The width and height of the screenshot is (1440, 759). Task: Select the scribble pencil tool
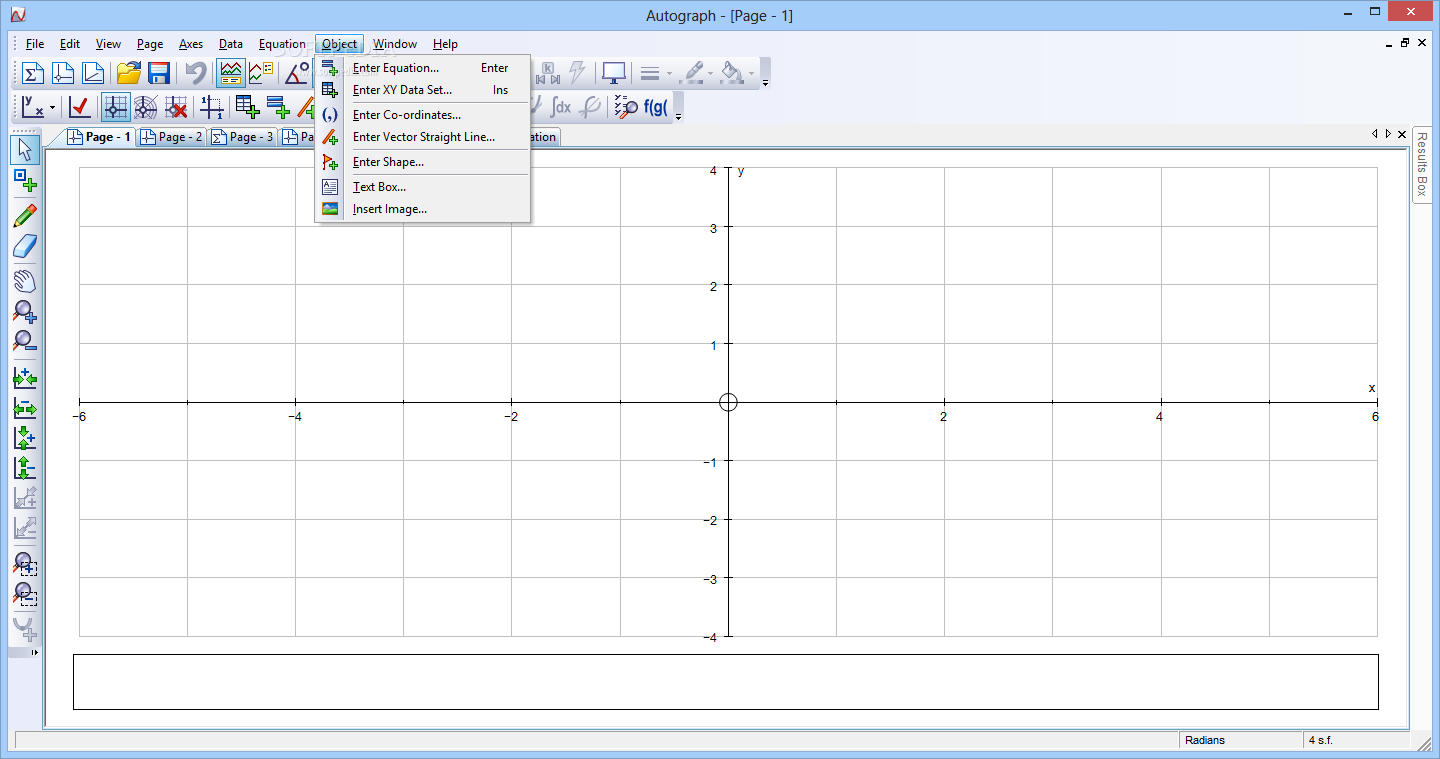click(25, 215)
